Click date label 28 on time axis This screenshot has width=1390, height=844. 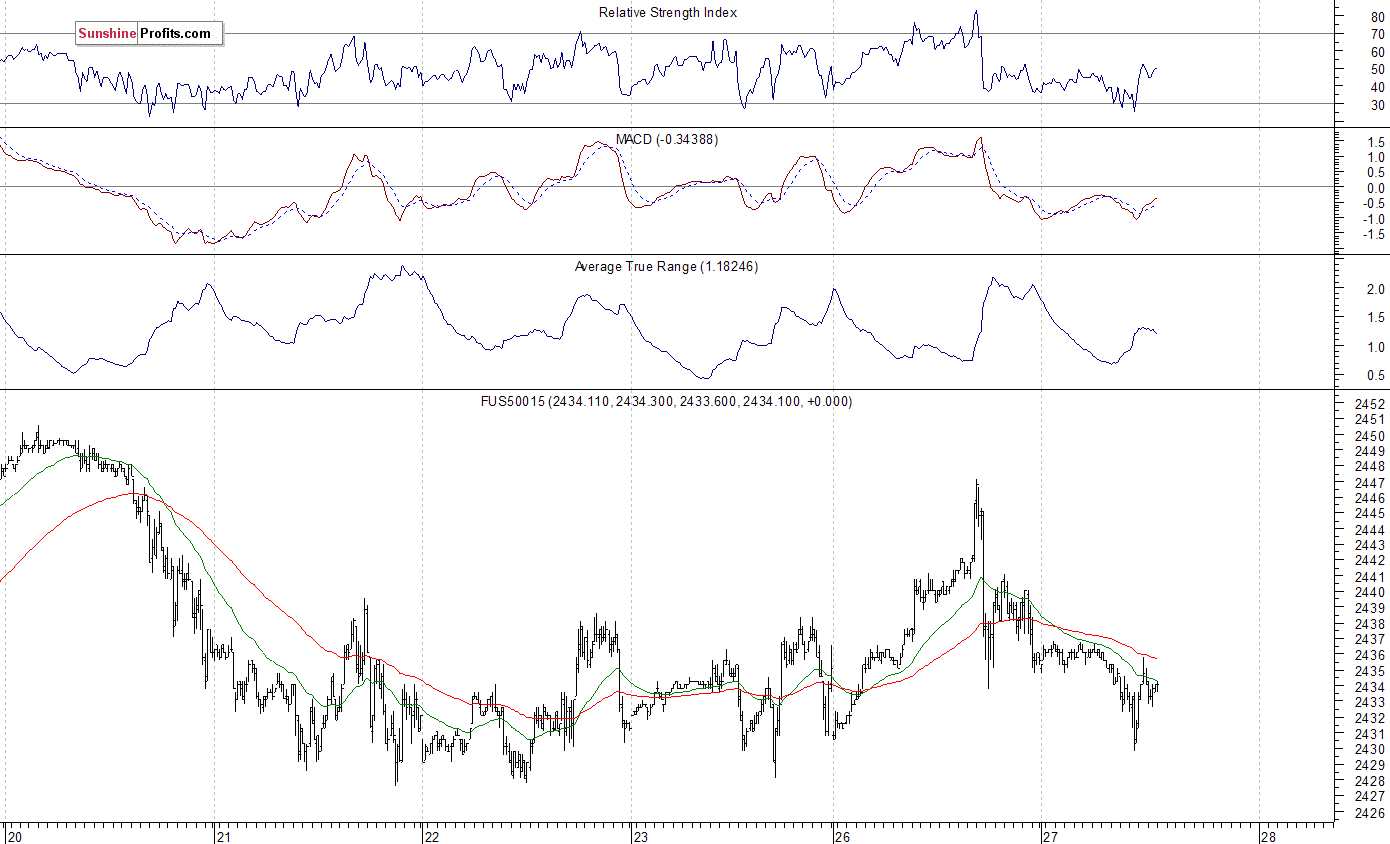(x=1268, y=836)
